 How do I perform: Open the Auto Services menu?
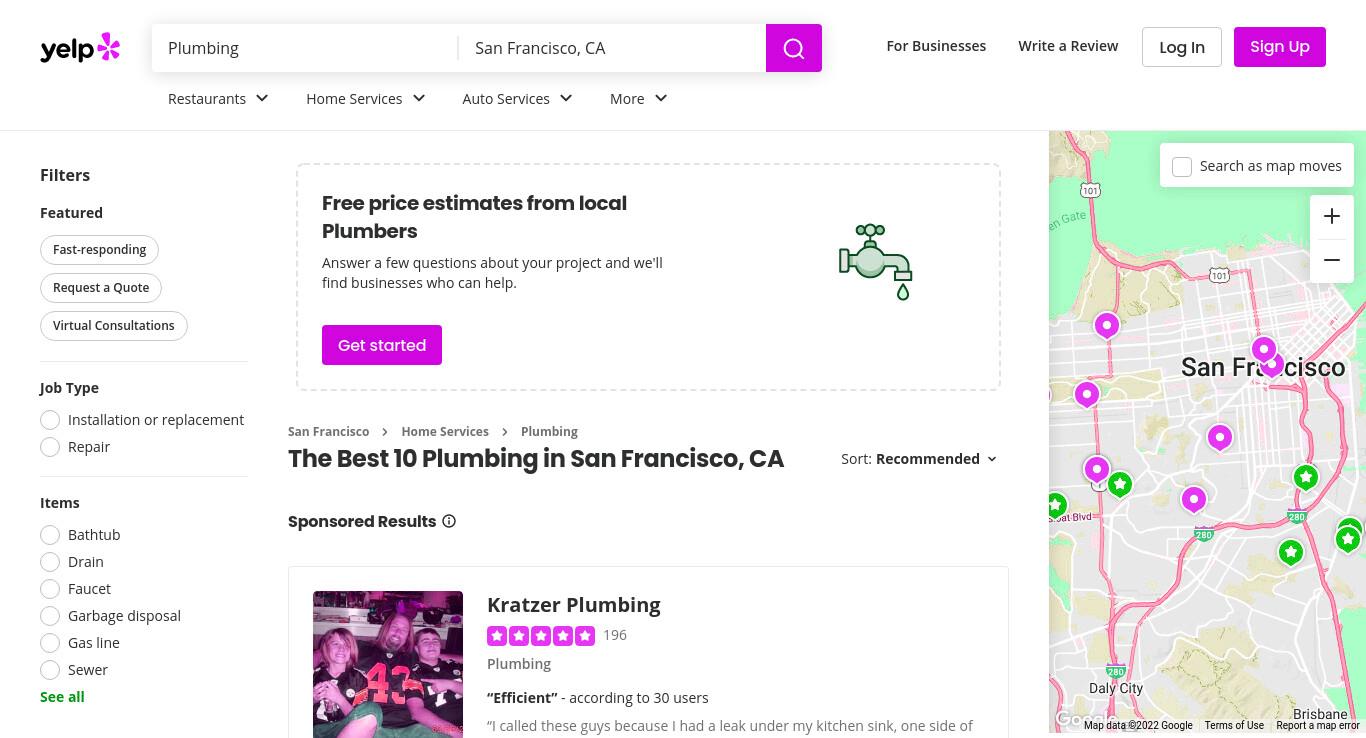(517, 98)
